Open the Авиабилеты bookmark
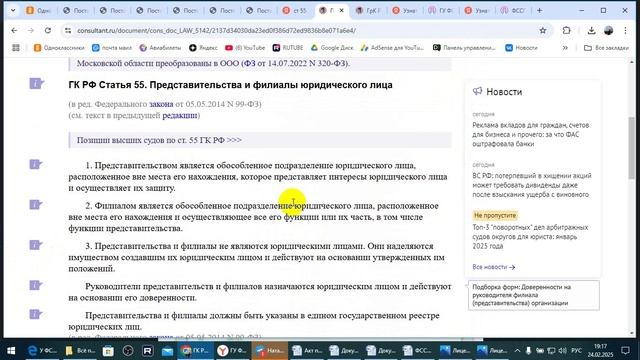The image size is (640, 360). pos(160,48)
